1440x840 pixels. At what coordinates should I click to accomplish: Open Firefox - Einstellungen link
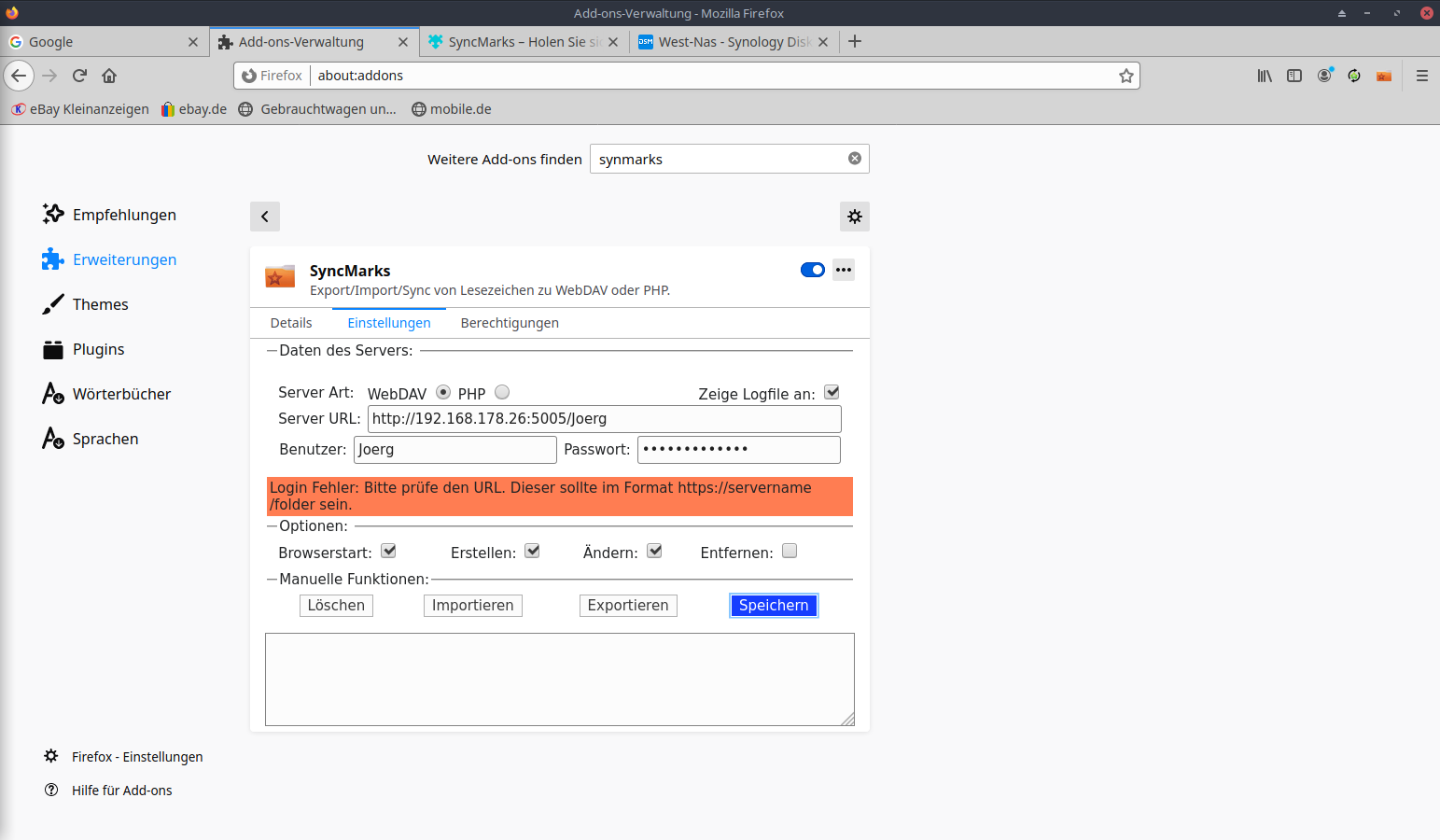[x=123, y=757]
